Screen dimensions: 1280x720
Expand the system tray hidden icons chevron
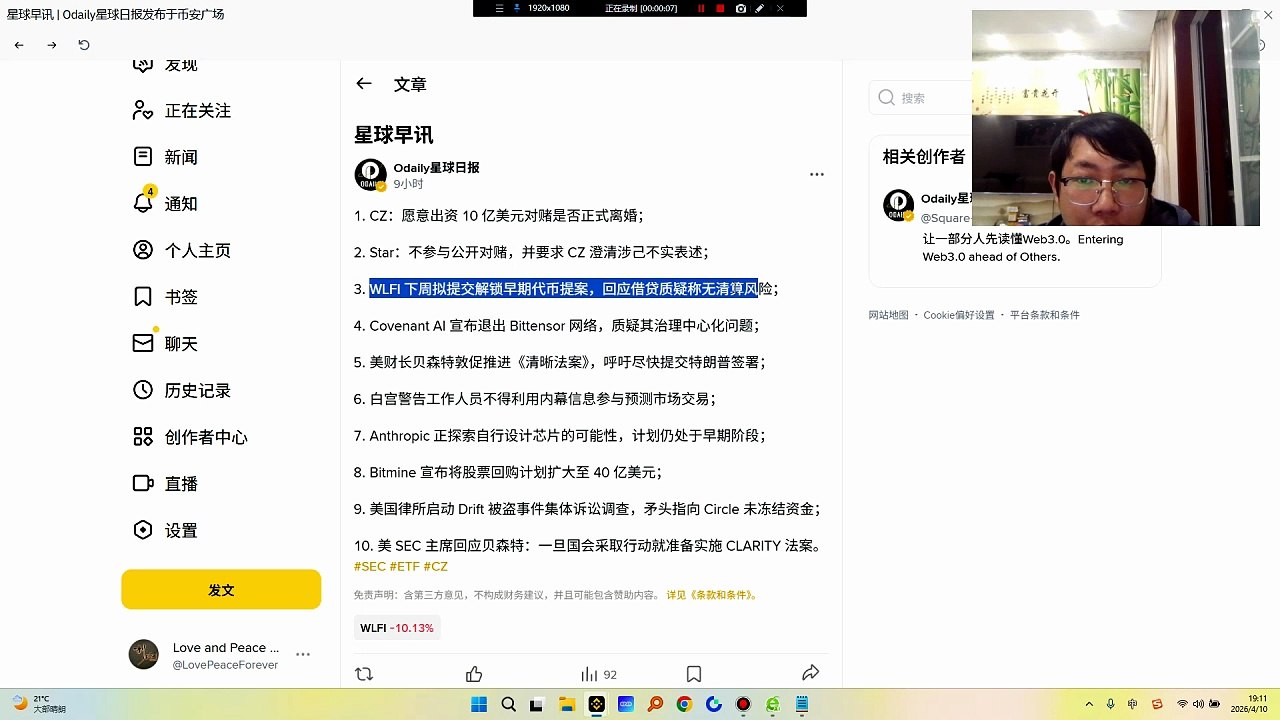click(1089, 705)
